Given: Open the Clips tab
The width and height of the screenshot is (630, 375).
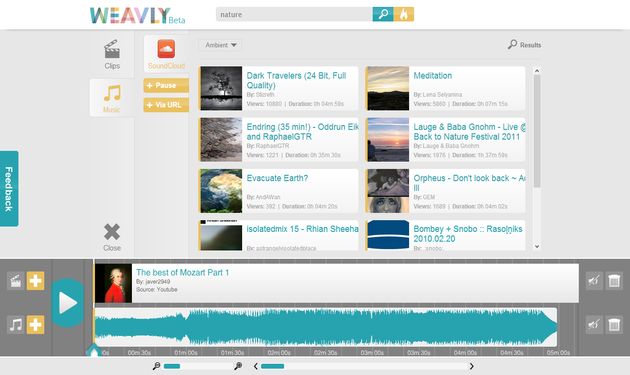Looking at the screenshot, I should tap(112, 55).
